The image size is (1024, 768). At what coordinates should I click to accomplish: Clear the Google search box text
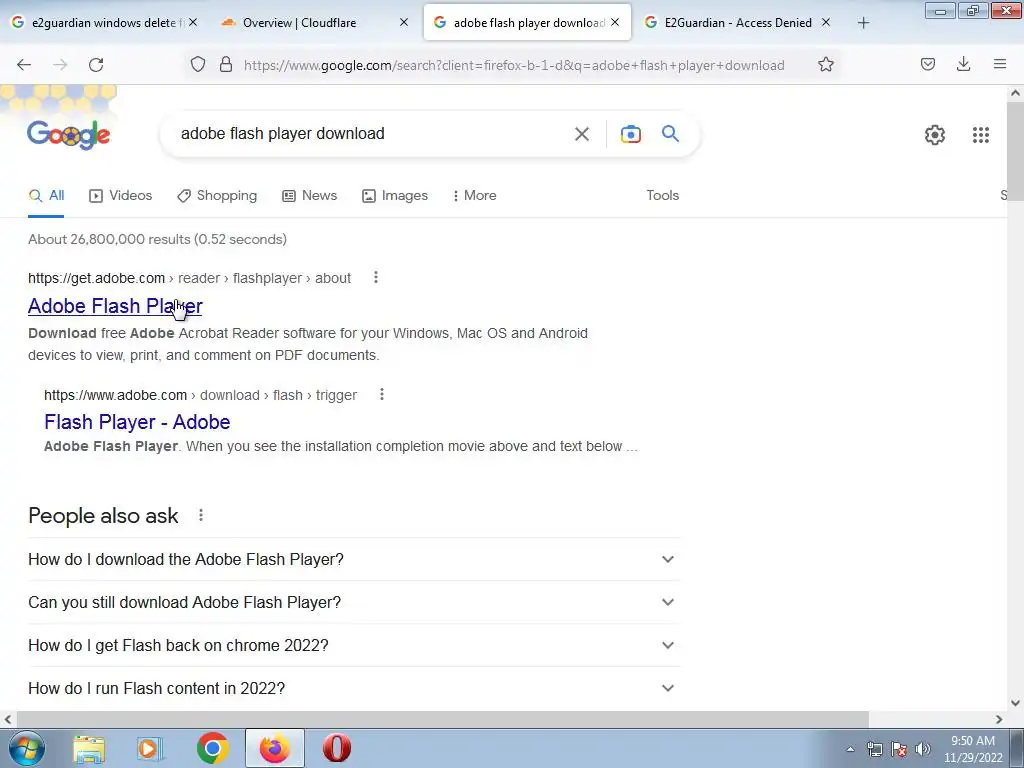582,134
